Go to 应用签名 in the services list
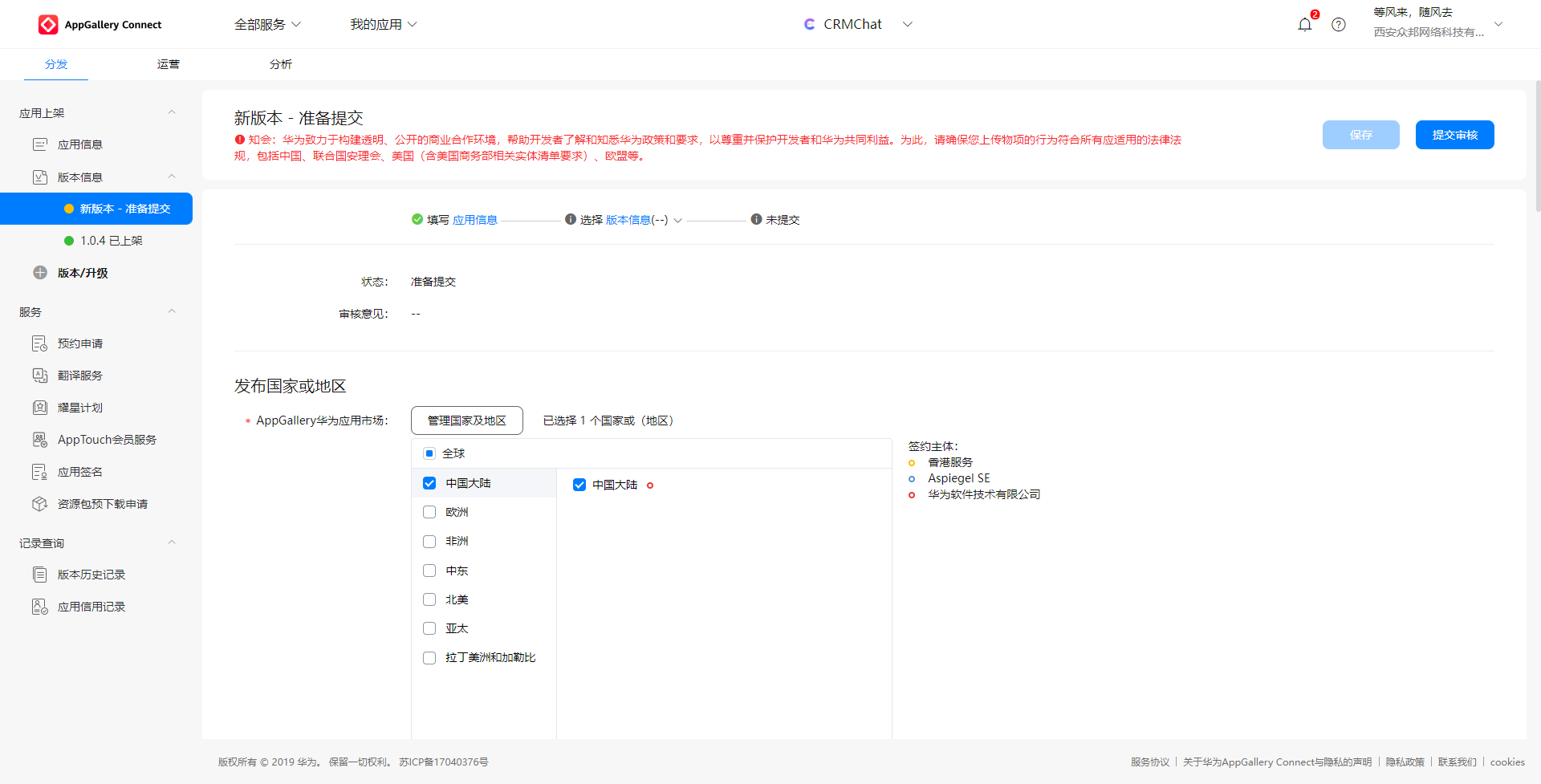 (x=79, y=471)
